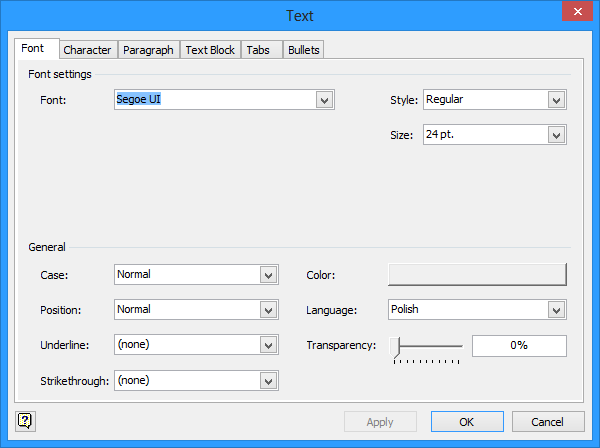This screenshot has width=600, height=448.
Task: Click the Transparency percentage field
Action: [x=519, y=345]
